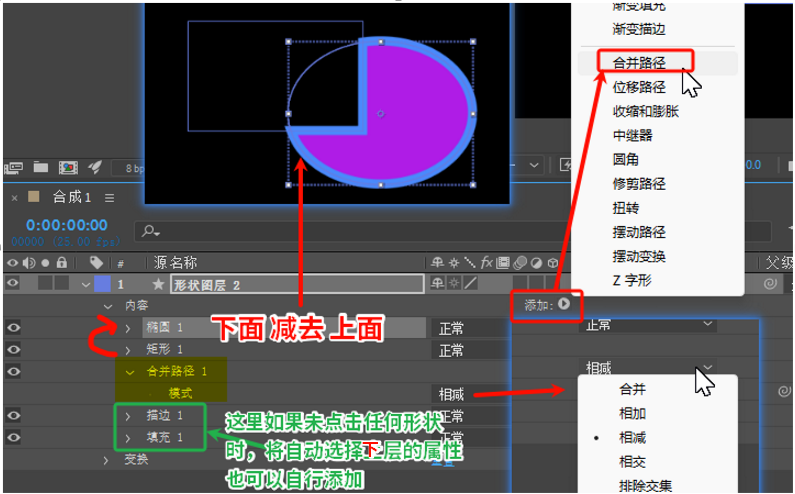Toggle continuous rasterize switch on 形状图层 2
Image resolution: width=795 pixels, height=494 pixels.
[454, 283]
